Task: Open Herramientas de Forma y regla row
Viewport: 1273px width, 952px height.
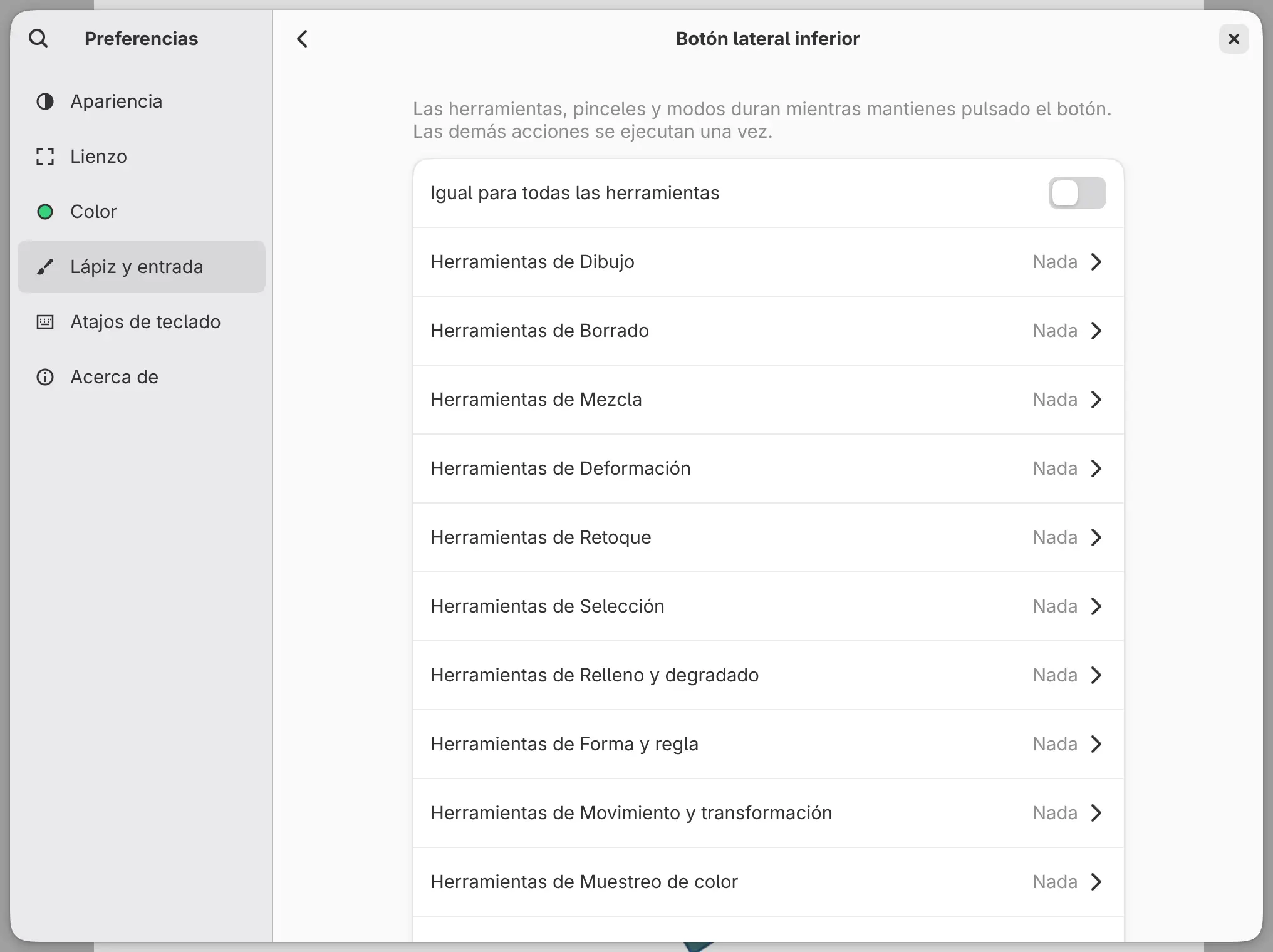Action: pos(768,744)
